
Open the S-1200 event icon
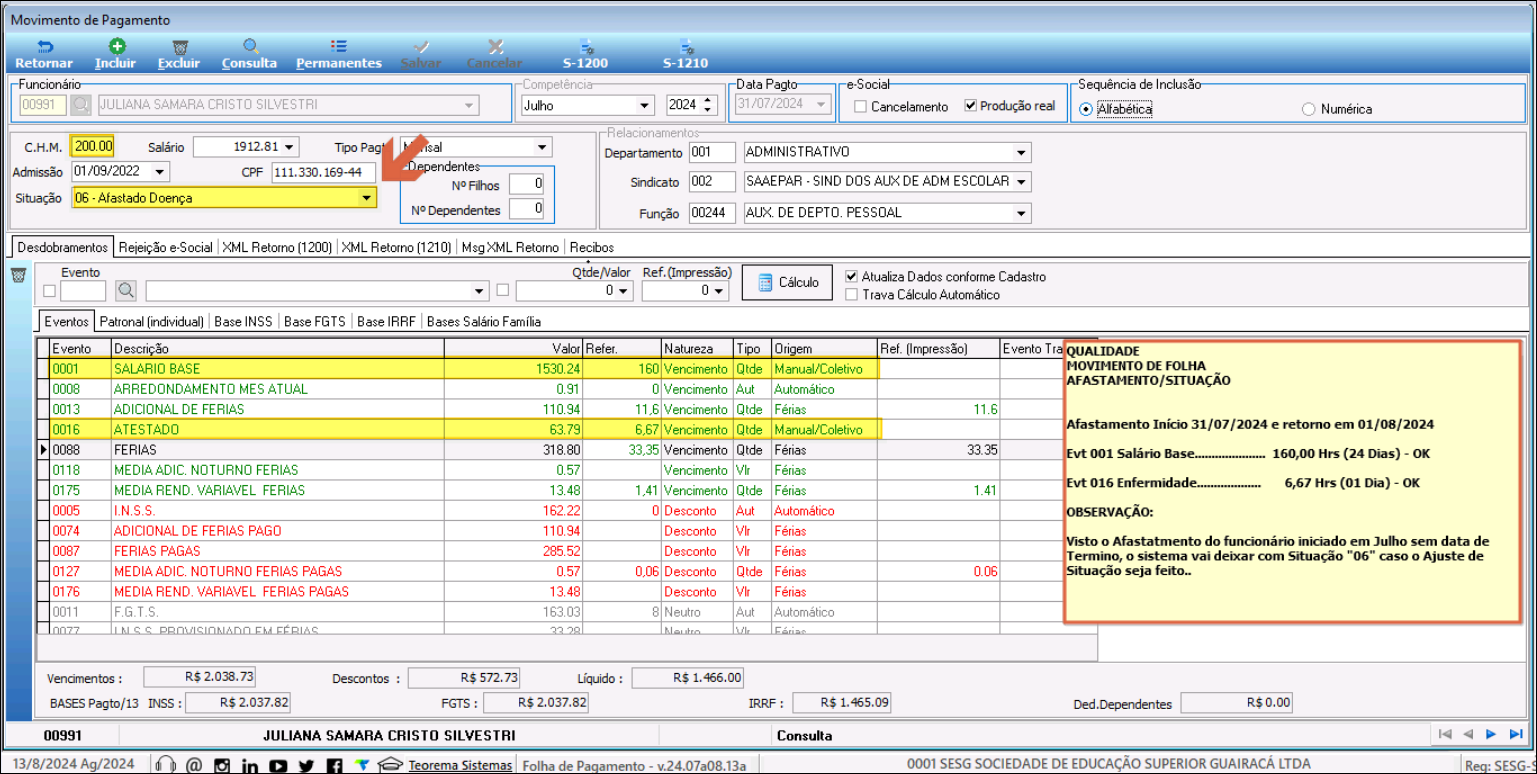point(587,46)
